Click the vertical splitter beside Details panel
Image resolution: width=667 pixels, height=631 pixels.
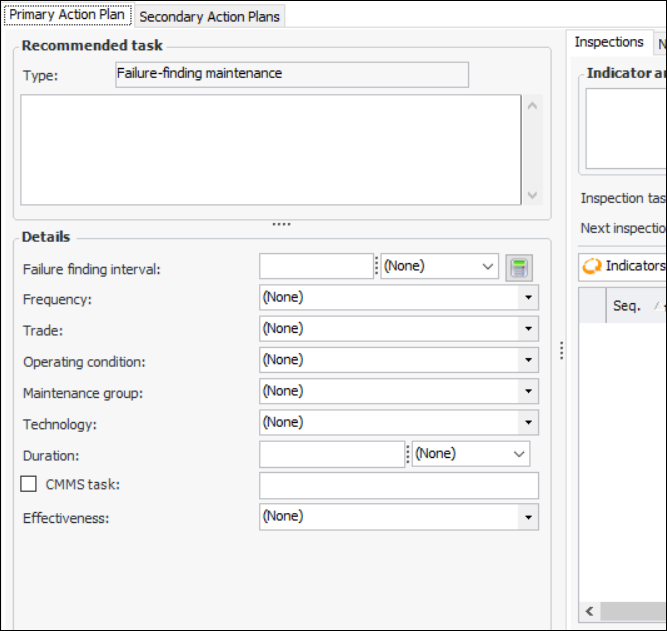point(562,351)
